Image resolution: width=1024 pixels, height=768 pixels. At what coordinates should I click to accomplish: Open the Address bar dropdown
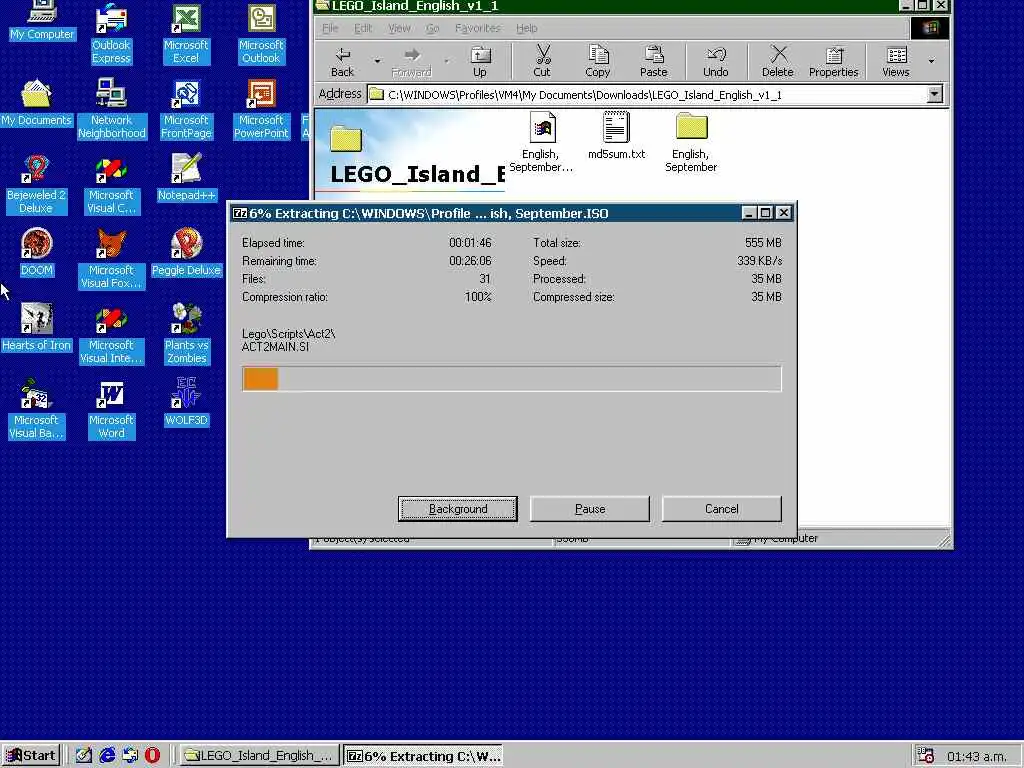click(935, 95)
